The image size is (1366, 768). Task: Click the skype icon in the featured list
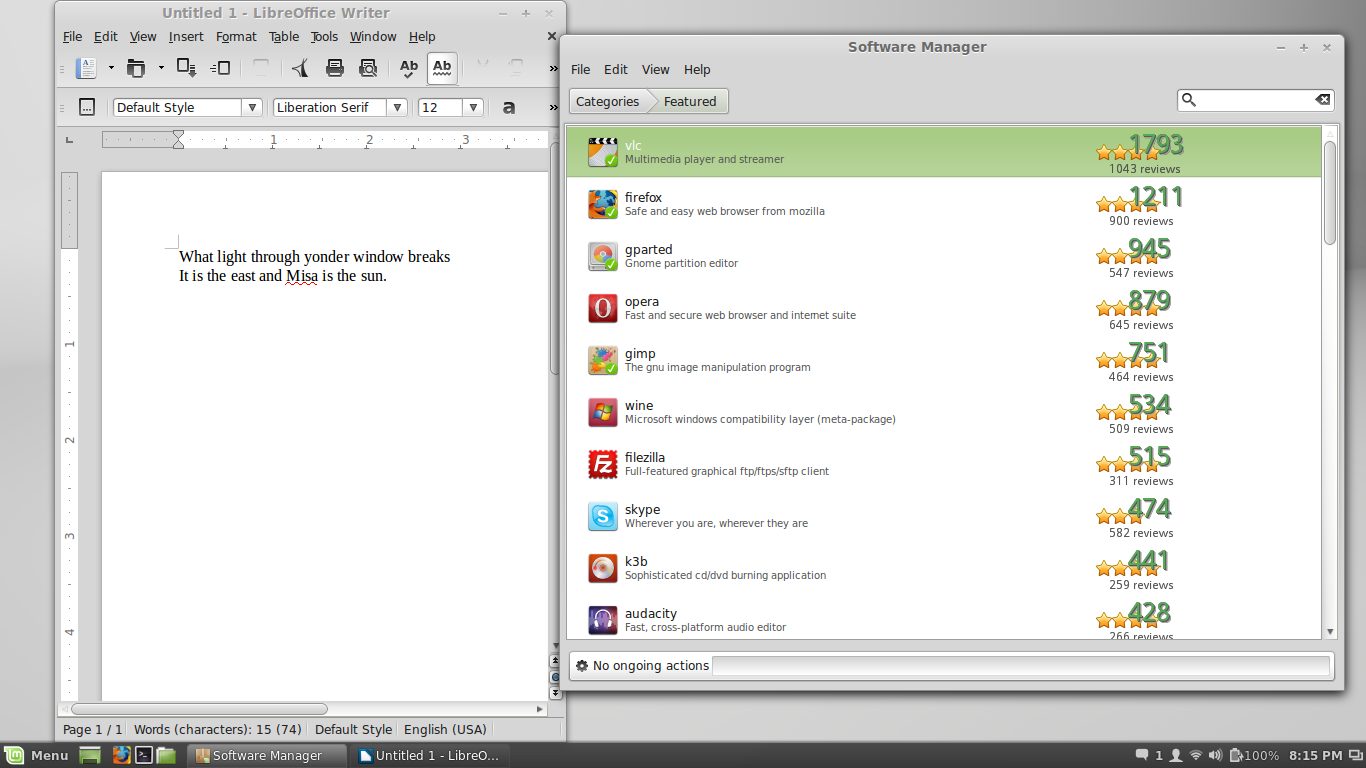tap(603, 516)
